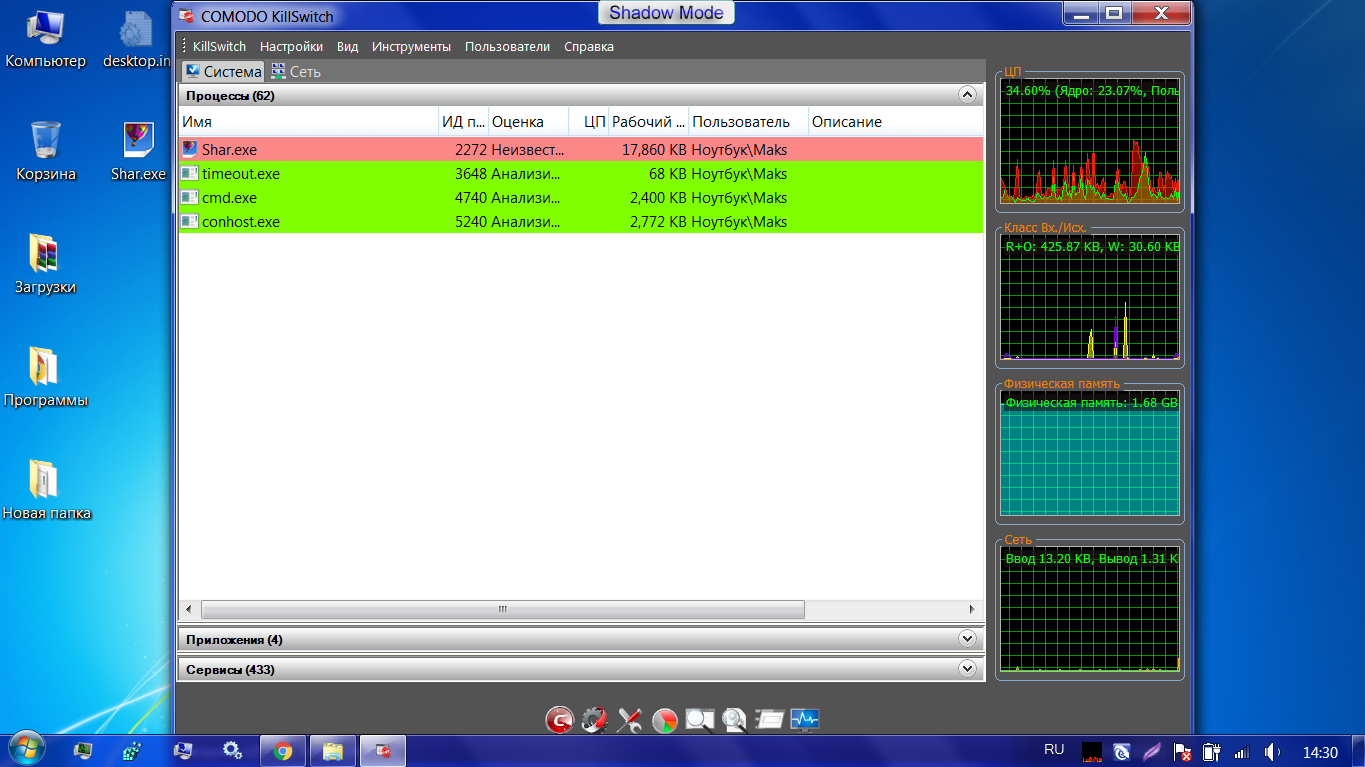This screenshot has height=767, width=1365.
Task: Click the grey panel window toolbar icon
Action: pyautogui.click(x=770, y=719)
